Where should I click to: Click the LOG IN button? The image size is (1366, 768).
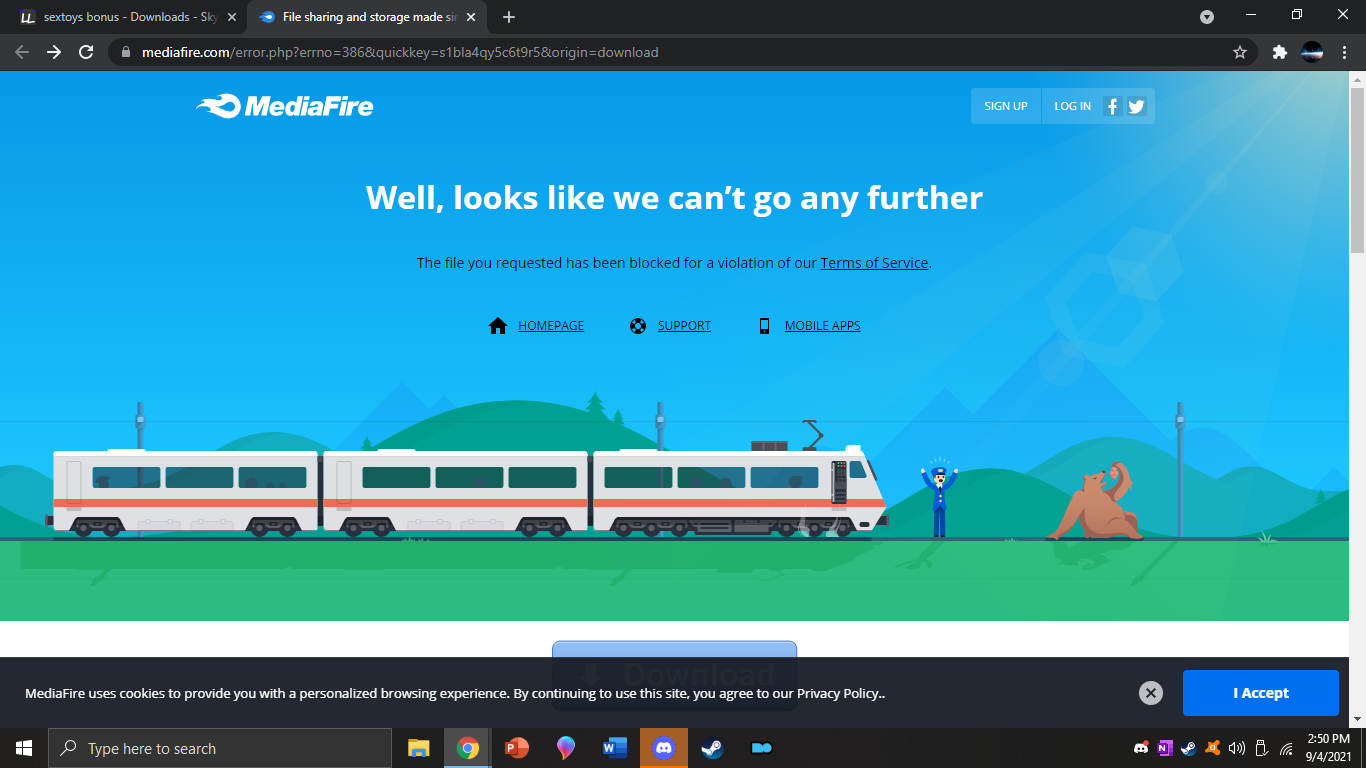click(1072, 106)
